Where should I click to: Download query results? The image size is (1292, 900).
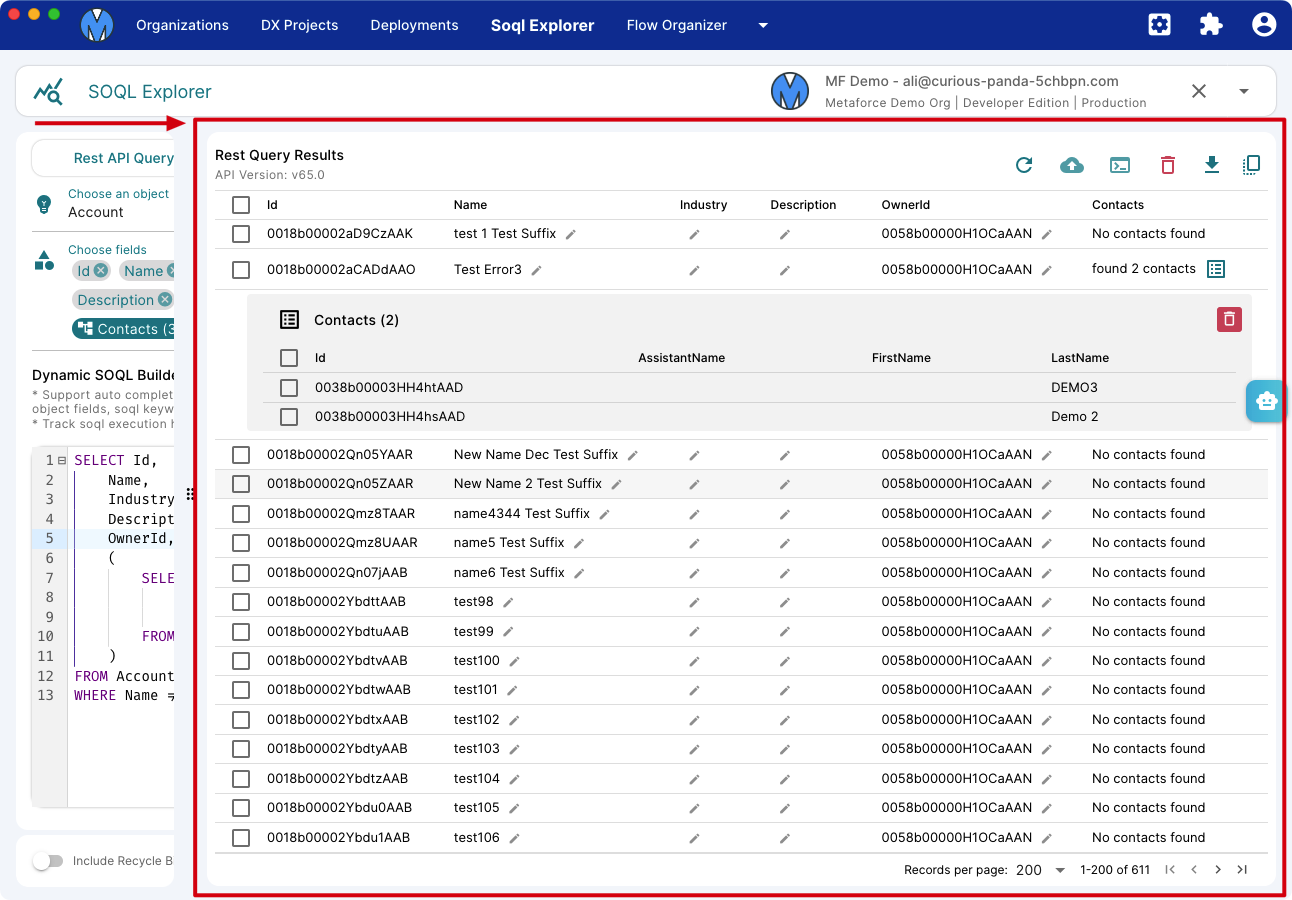(x=1212, y=165)
